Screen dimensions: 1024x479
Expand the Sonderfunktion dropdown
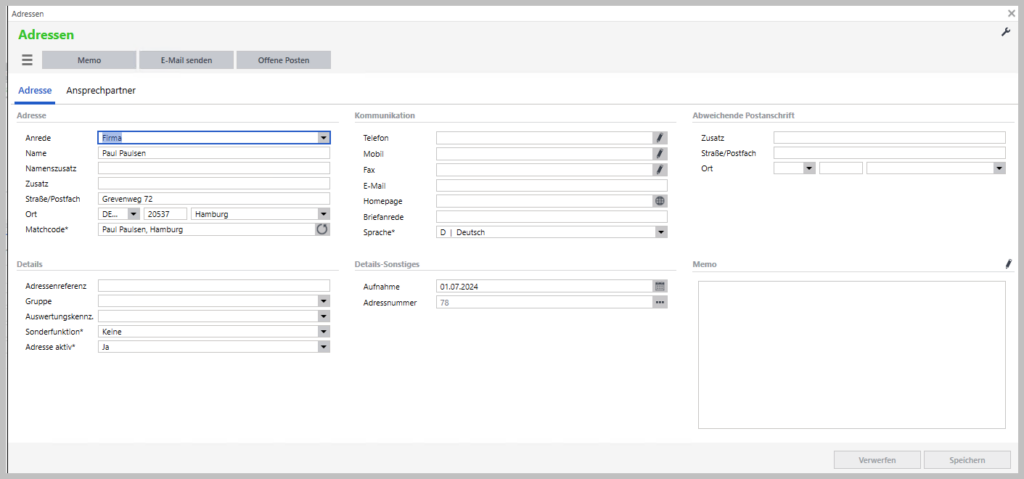323,331
